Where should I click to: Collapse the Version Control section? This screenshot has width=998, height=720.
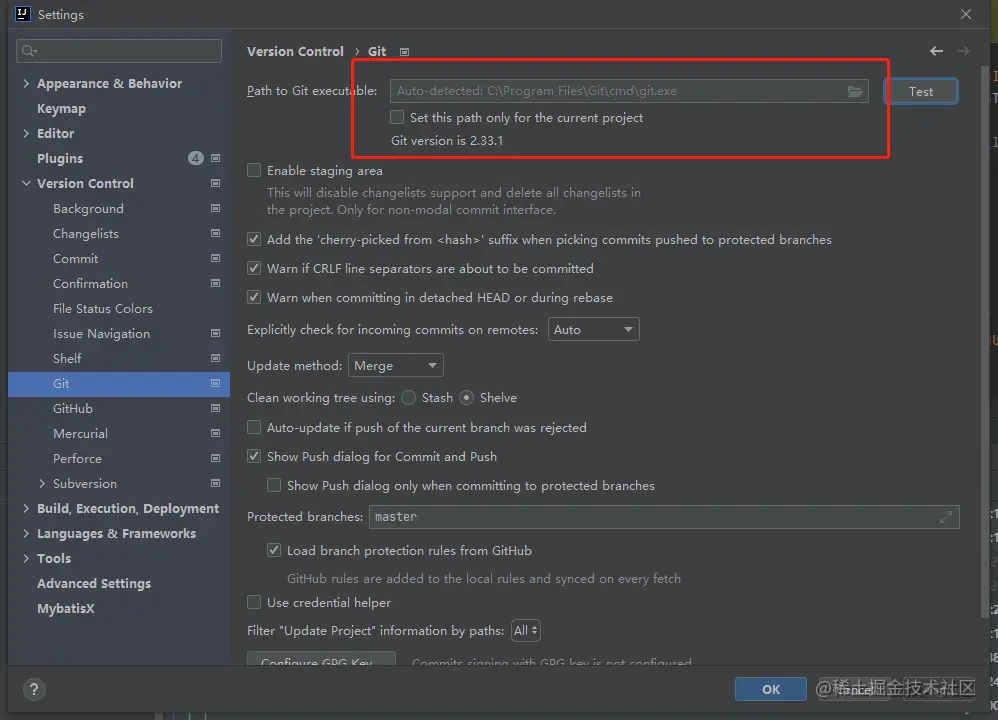pyautogui.click(x=26, y=183)
